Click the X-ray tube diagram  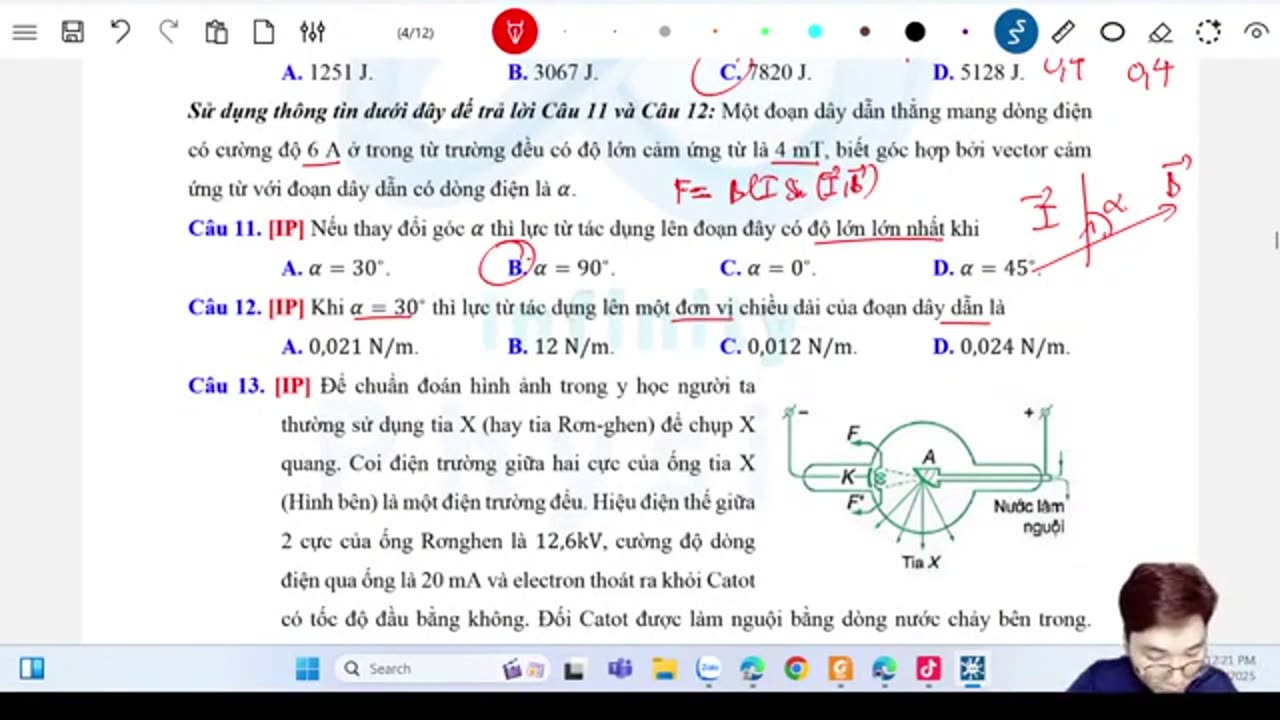tap(926, 487)
